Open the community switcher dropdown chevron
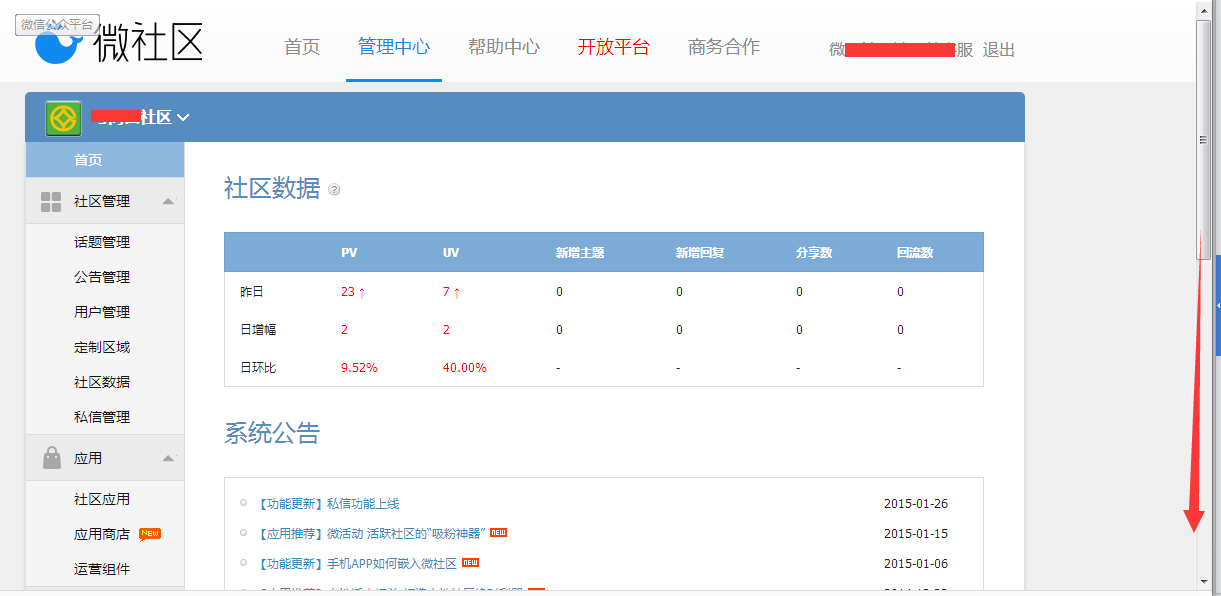The image size is (1221, 596). pos(183,118)
